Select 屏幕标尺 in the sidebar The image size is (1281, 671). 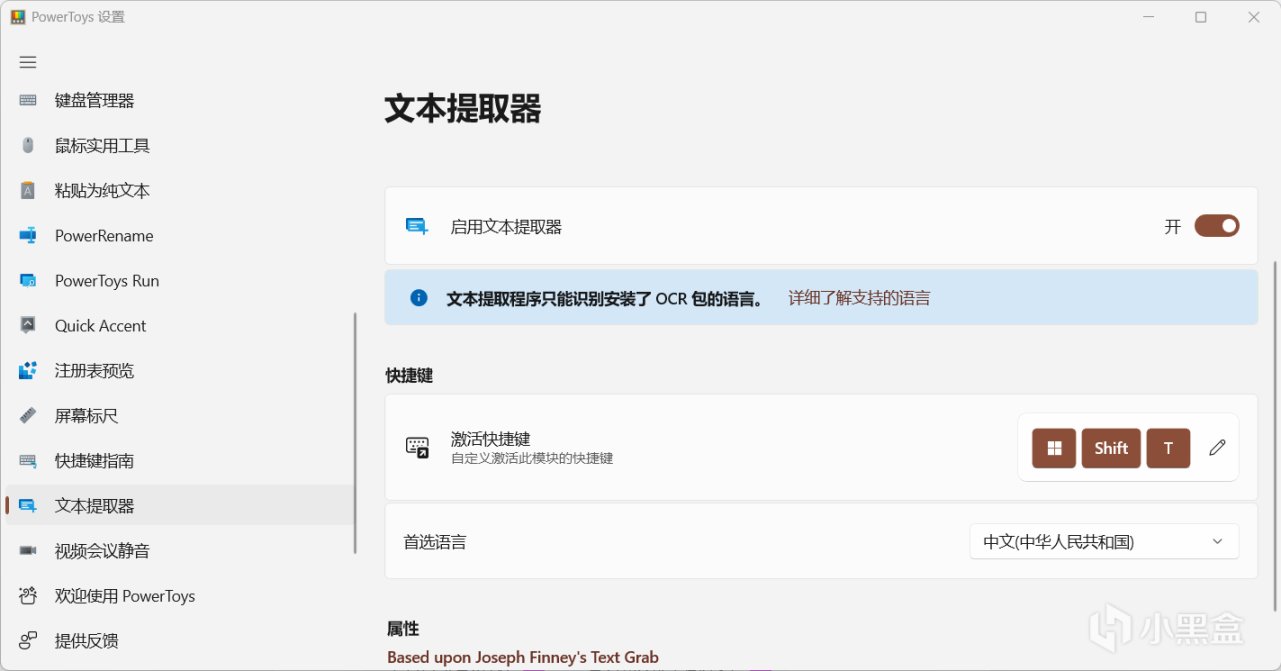[x=180, y=416]
